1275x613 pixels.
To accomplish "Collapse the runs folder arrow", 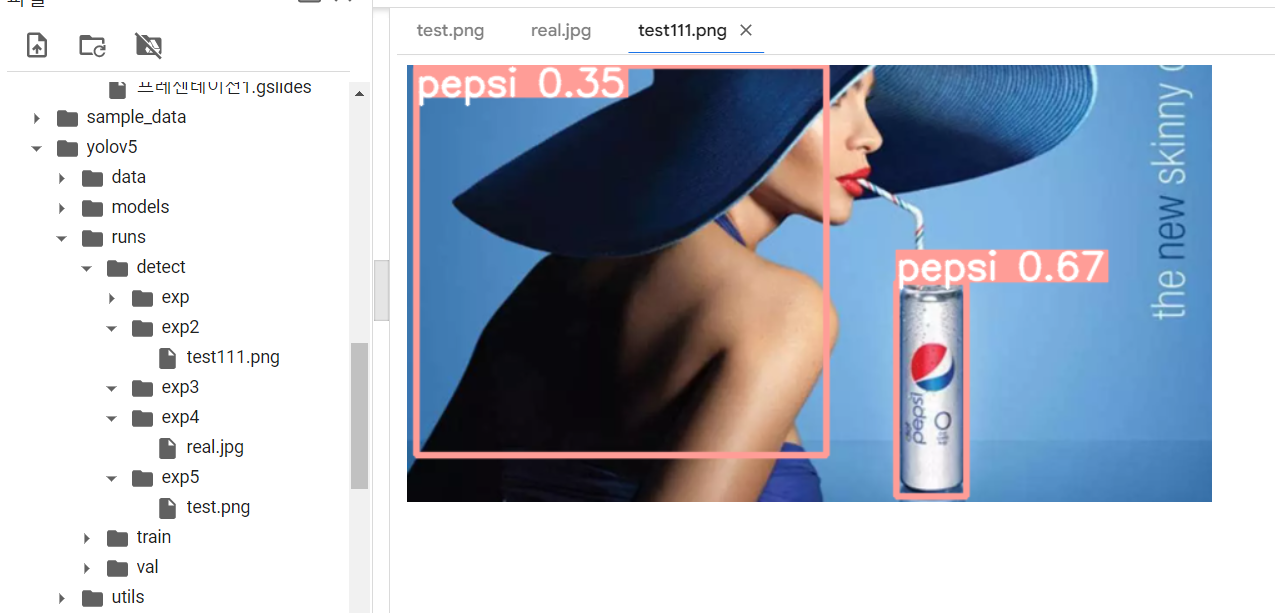I will pos(62,238).
